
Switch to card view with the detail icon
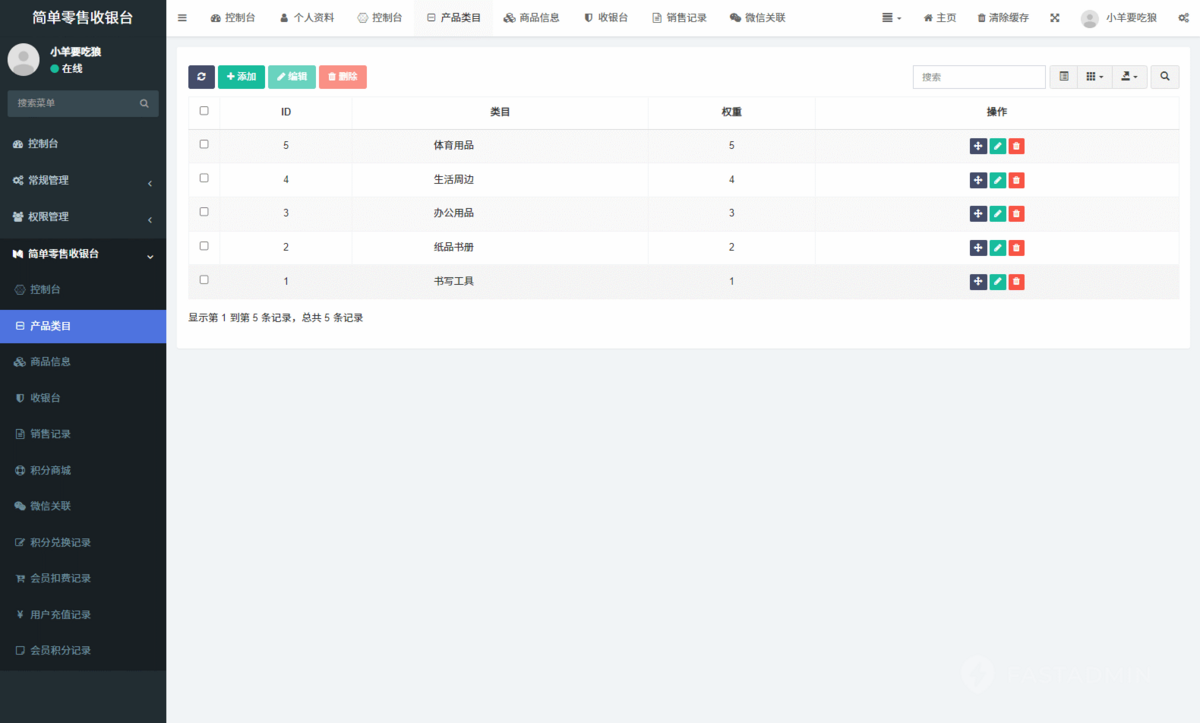[x=1063, y=76]
